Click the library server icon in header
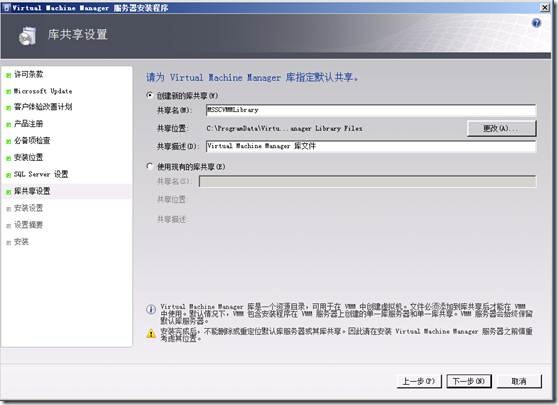Image resolution: width=558 pixels, height=405 pixels. pyautogui.click(x=27, y=36)
